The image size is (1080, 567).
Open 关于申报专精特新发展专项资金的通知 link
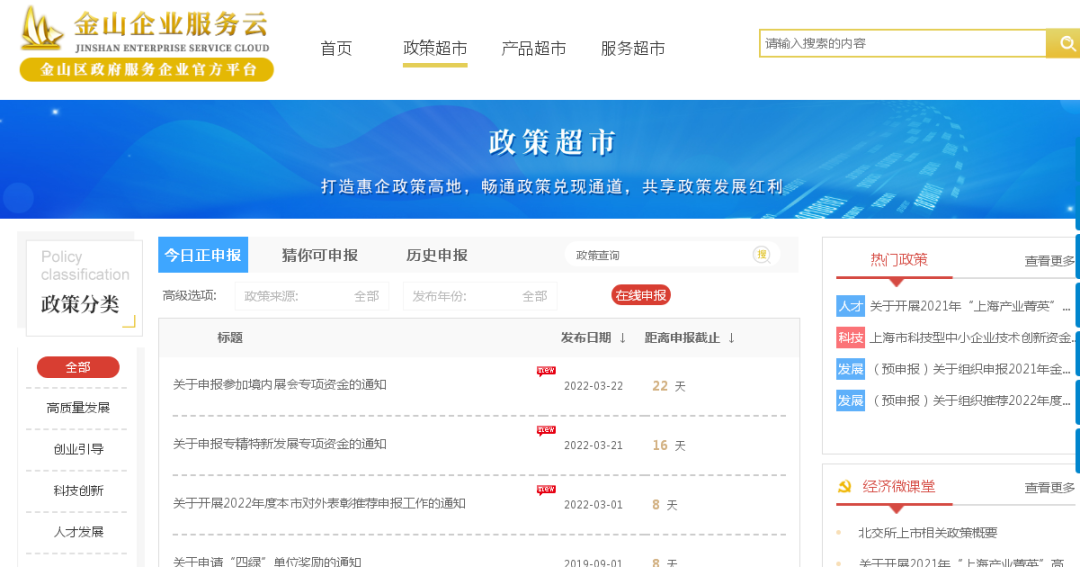[x=279, y=444]
